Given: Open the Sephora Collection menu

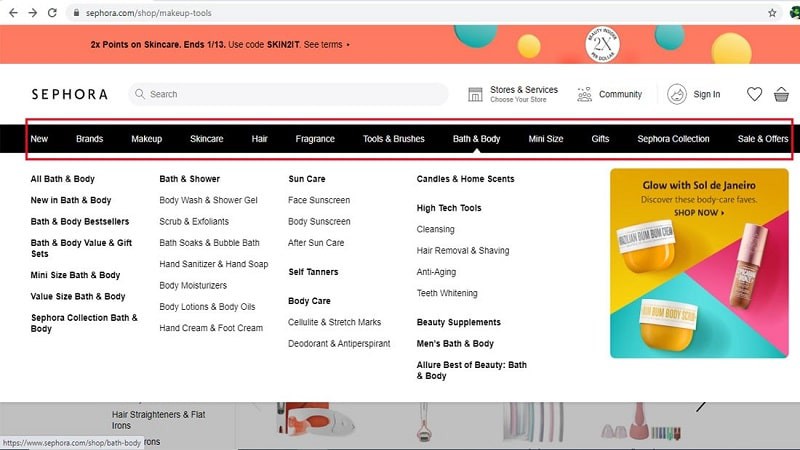Looking at the screenshot, I should tap(673, 139).
